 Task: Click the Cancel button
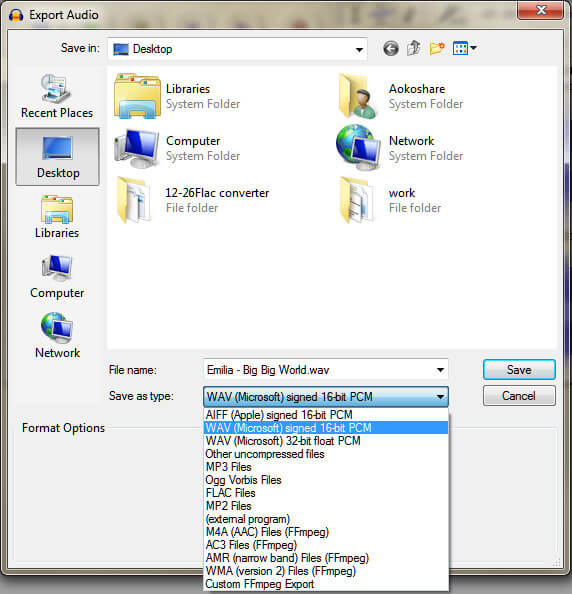tap(519, 396)
